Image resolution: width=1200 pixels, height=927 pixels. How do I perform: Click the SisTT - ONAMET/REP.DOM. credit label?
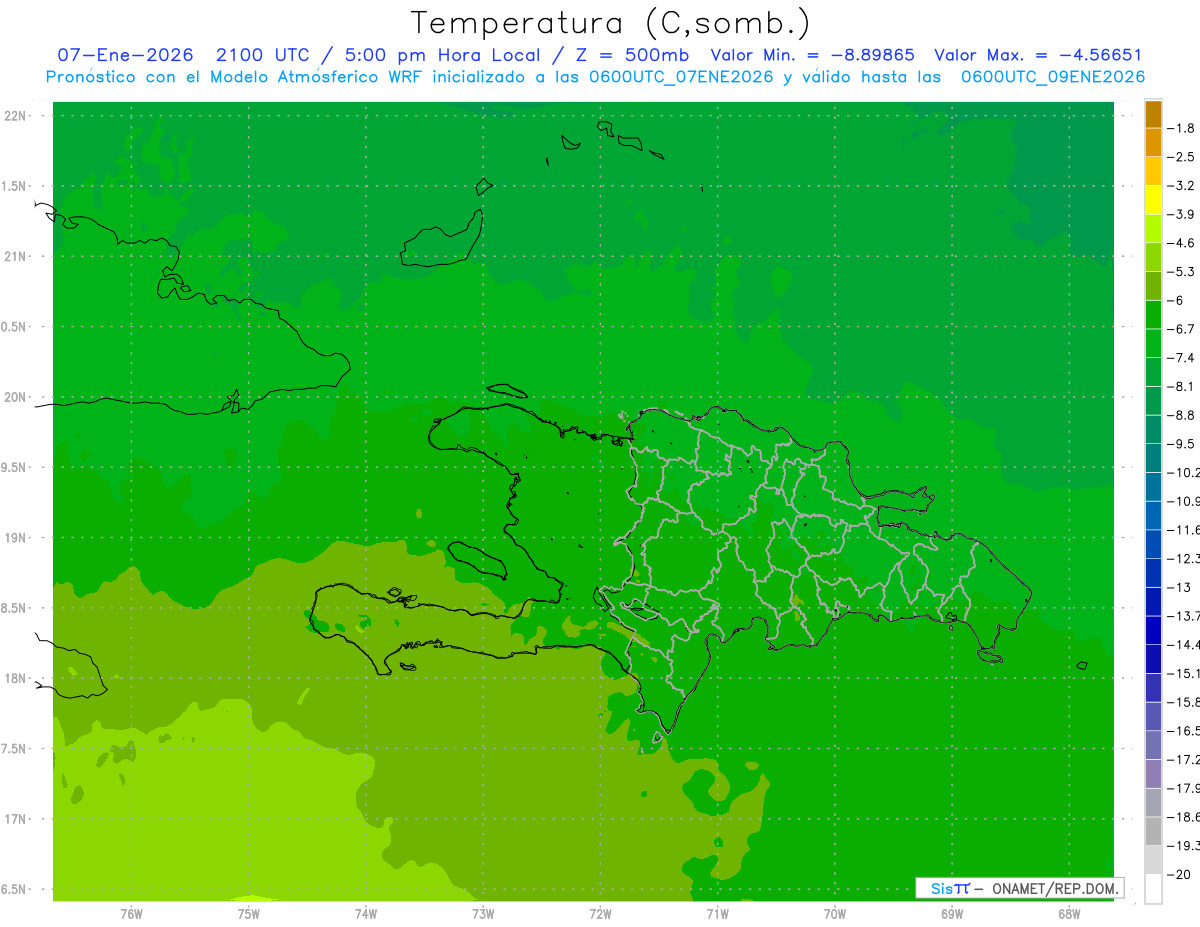(1020, 888)
